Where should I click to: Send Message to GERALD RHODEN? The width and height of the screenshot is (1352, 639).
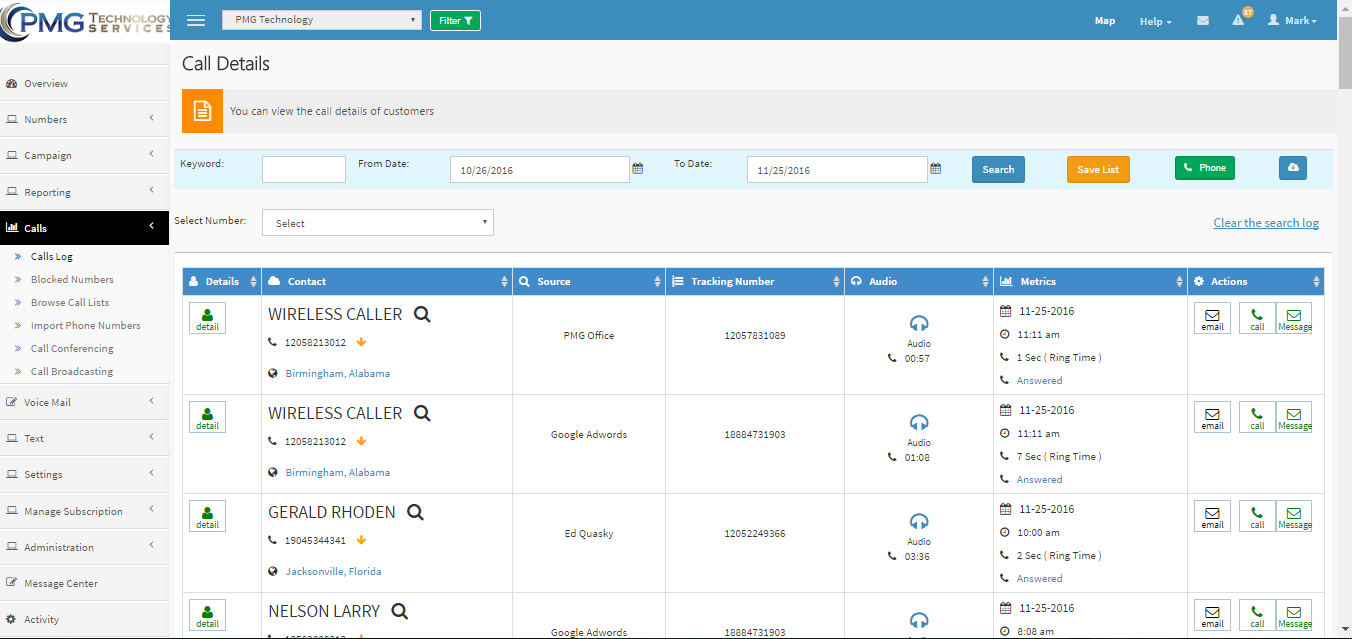click(1294, 516)
